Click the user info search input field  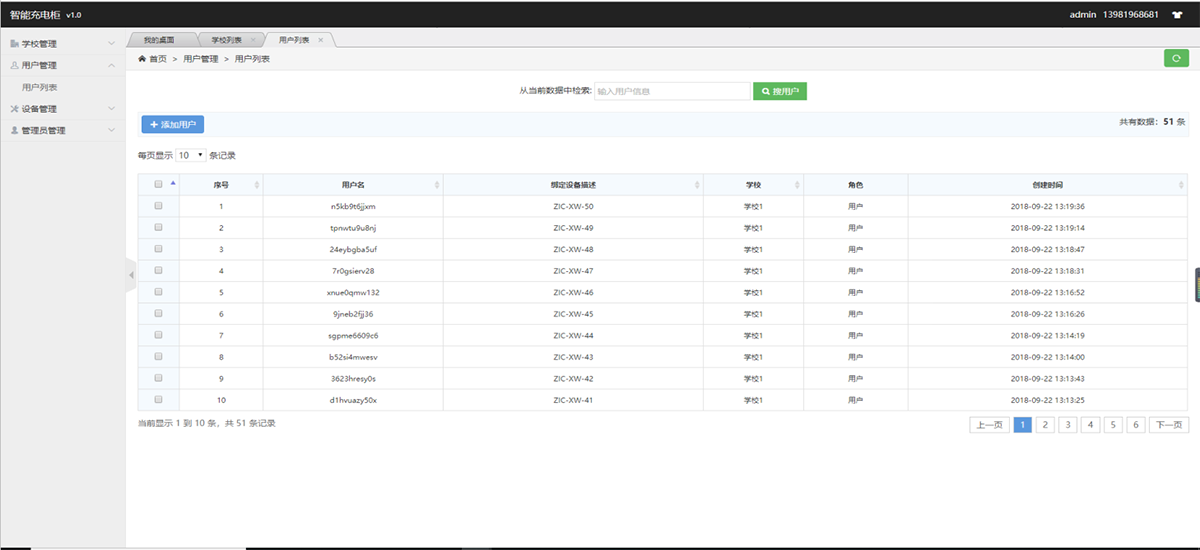pyautogui.click(x=671, y=91)
